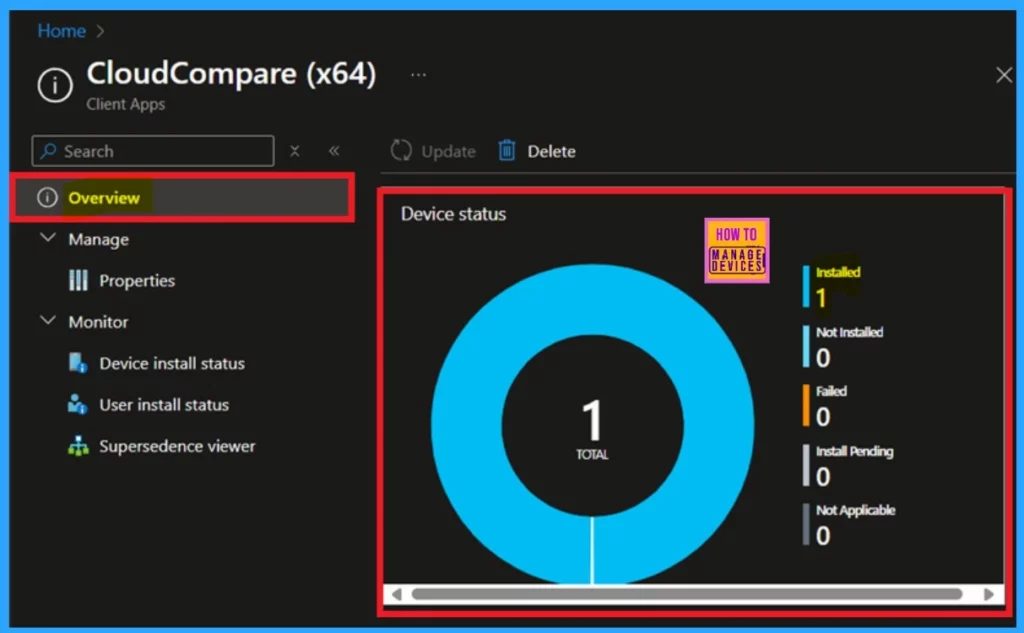
Task: Click the horizontal scrollbar right arrow
Action: tap(988, 594)
